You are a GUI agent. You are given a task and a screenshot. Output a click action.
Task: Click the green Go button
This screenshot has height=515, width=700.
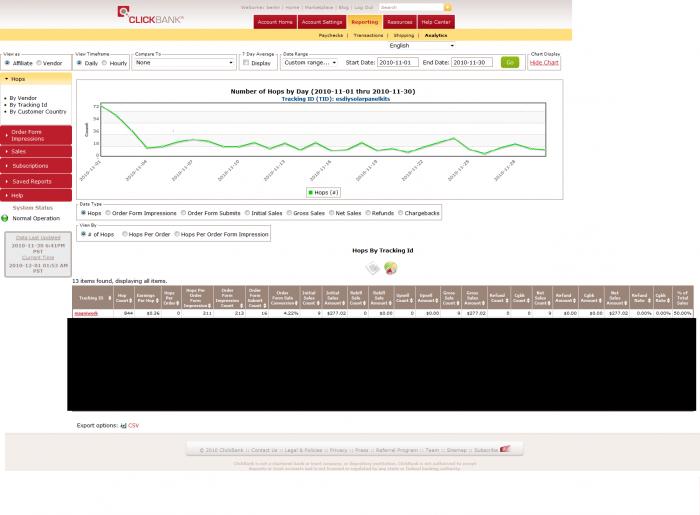[x=510, y=62]
